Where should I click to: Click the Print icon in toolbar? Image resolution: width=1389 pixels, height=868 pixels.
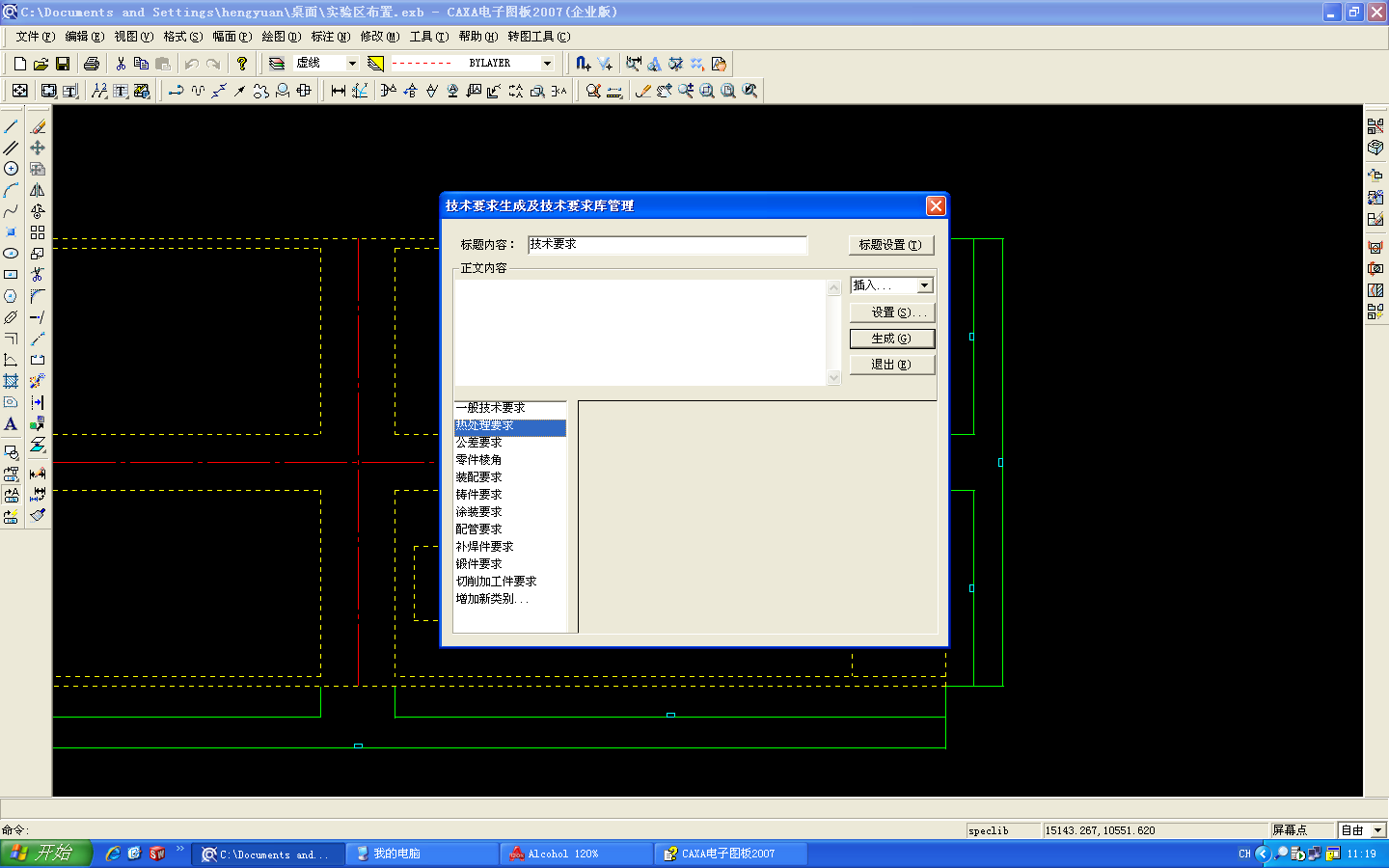click(92, 64)
